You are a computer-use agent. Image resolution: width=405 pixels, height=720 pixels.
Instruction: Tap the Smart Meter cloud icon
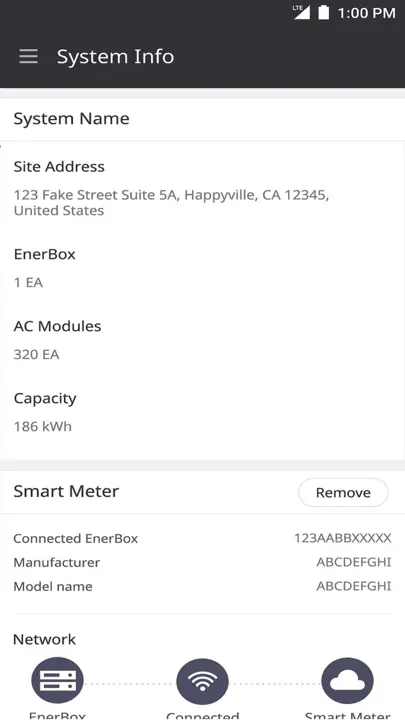click(x=348, y=683)
